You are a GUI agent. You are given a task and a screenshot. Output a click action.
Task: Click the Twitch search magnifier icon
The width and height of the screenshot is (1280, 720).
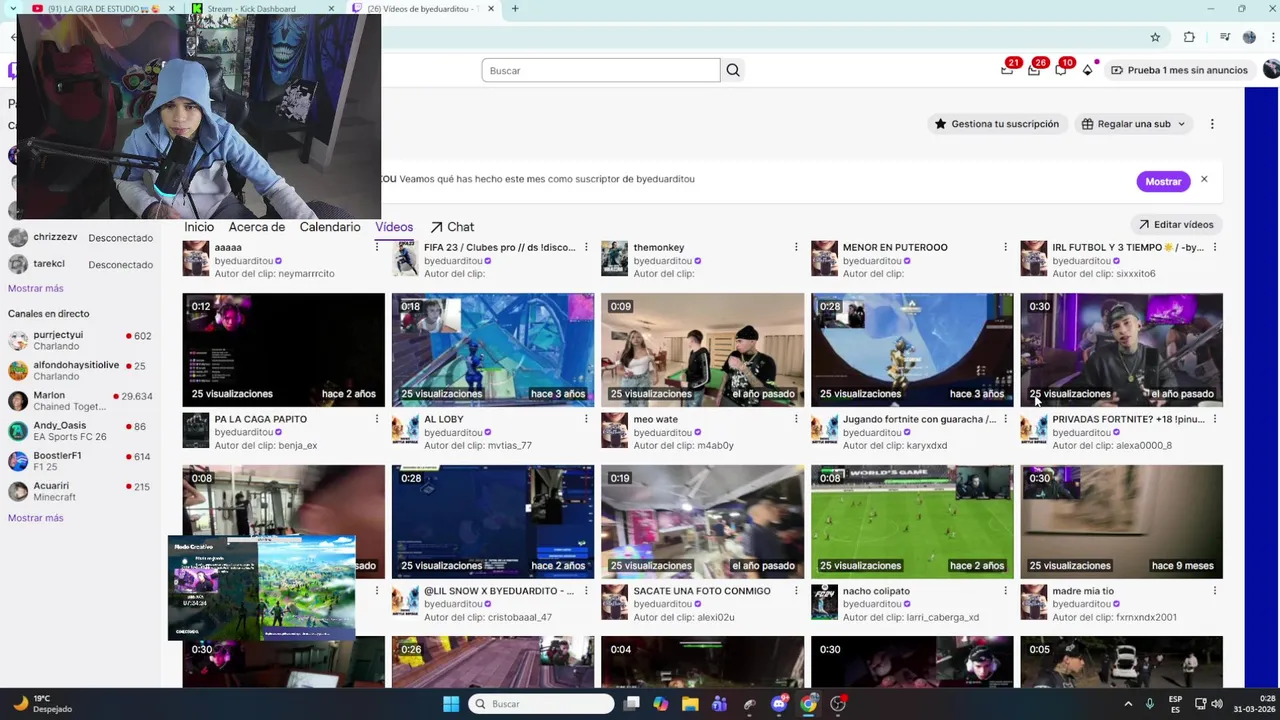pos(733,70)
